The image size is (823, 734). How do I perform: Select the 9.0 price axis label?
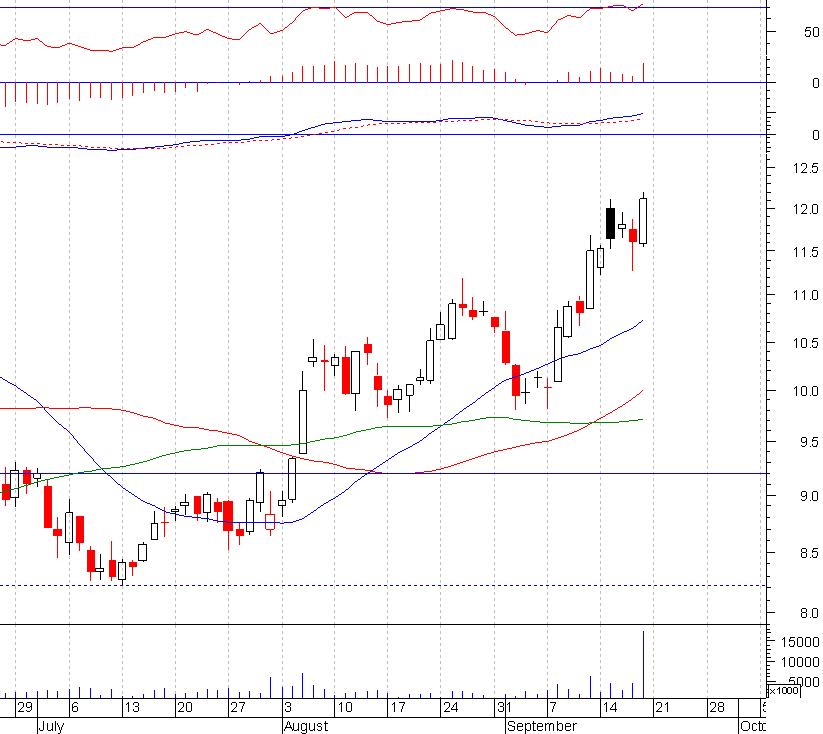(x=809, y=496)
